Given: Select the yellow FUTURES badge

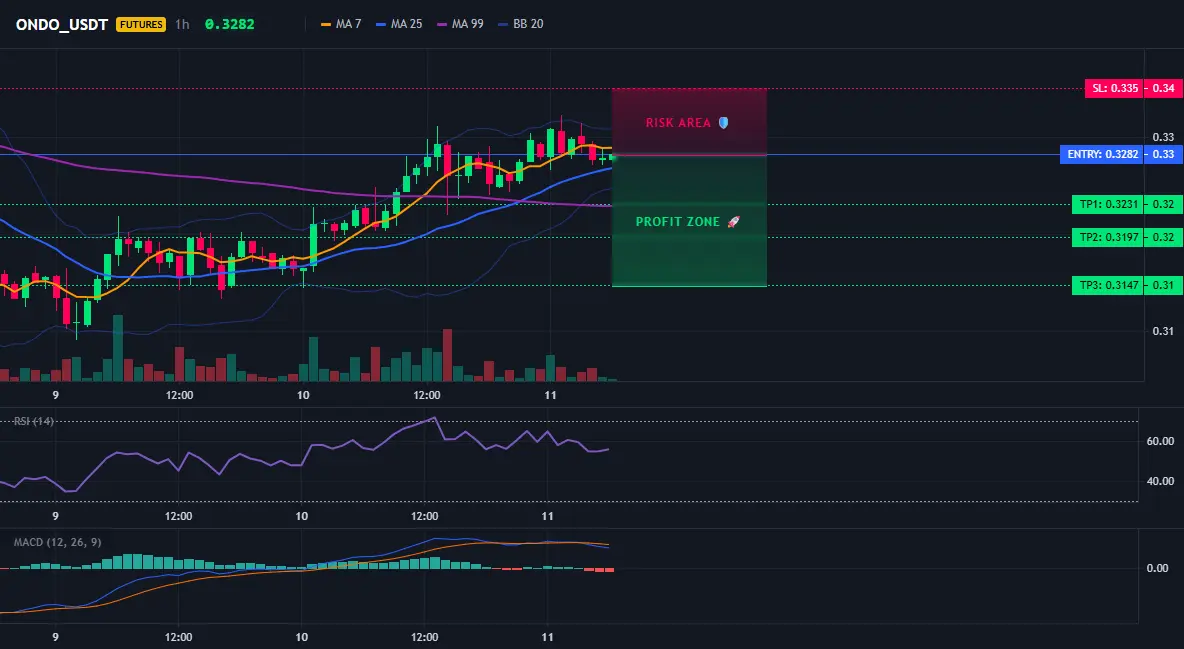Looking at the screenshot, I should coord(140,24).
